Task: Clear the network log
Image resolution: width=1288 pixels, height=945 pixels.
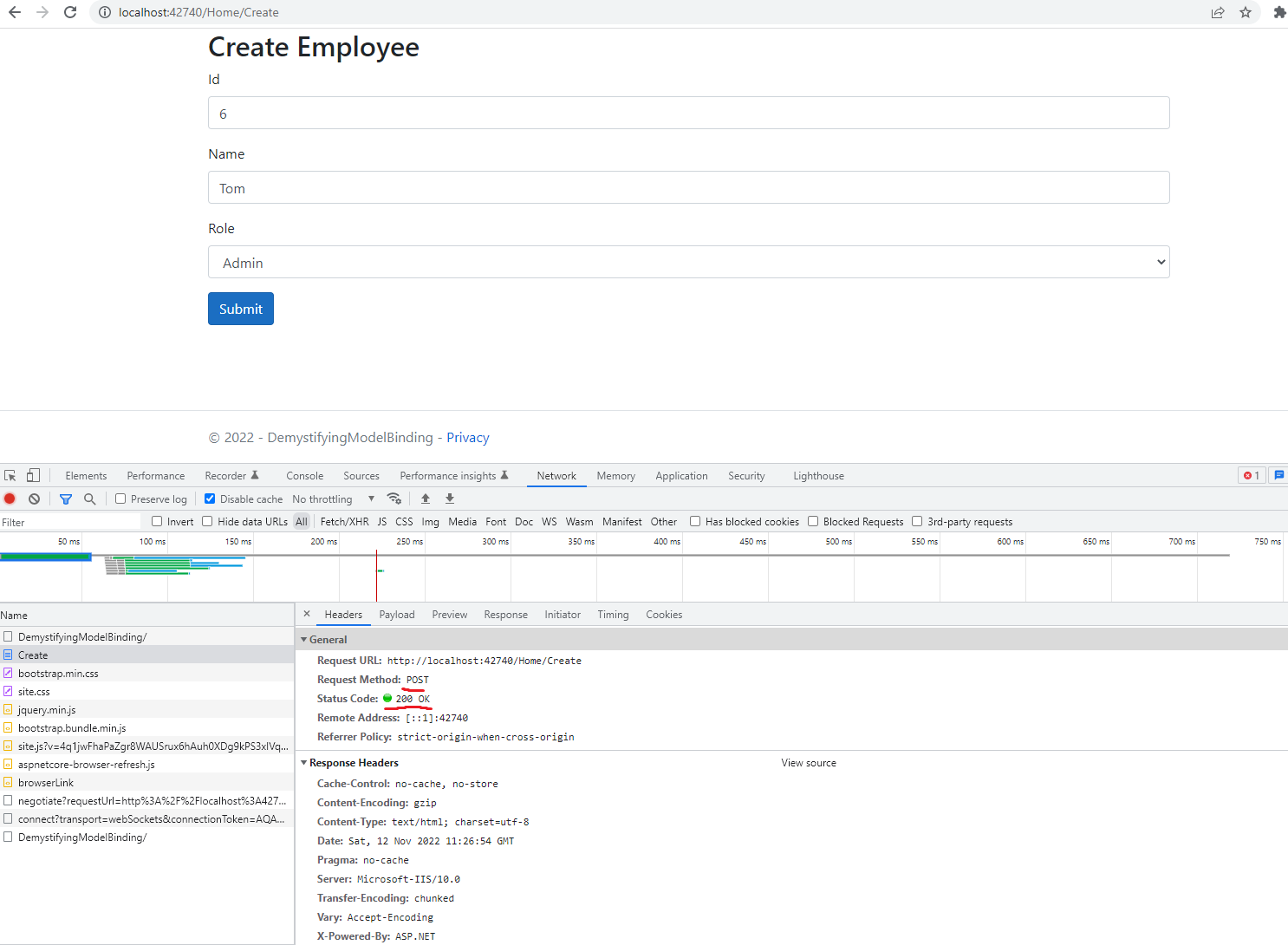Action: 34,499
